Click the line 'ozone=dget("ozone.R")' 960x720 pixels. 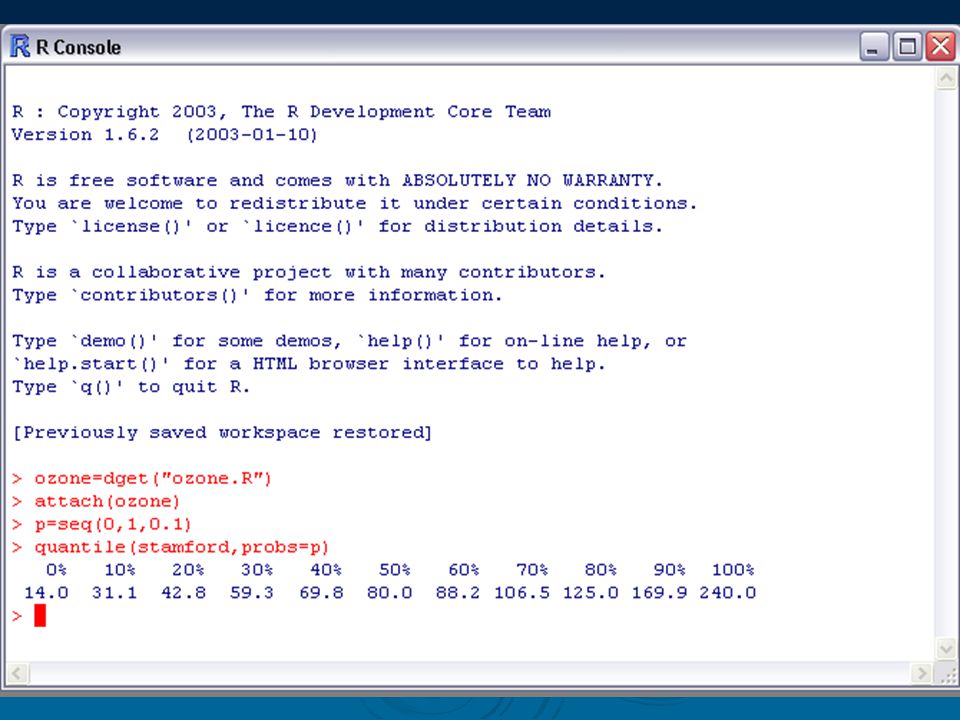coord(152,478)
